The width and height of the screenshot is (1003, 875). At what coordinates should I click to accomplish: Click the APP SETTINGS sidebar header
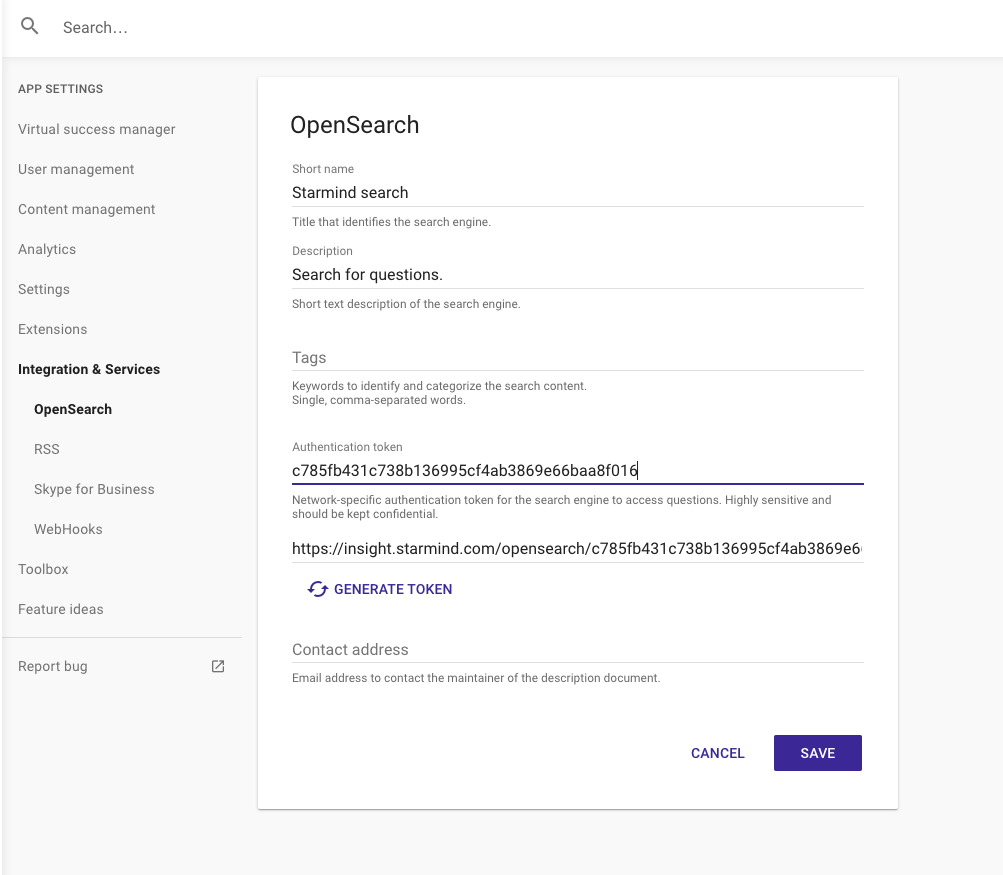60,89
